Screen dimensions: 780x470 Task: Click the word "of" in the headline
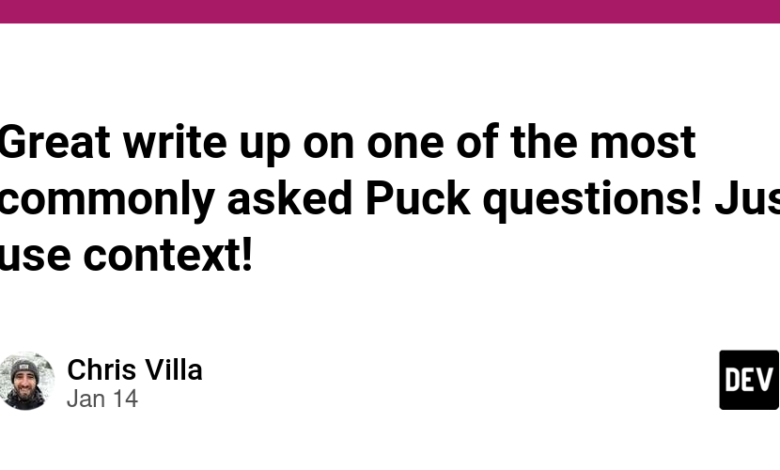tap(477, 143)
